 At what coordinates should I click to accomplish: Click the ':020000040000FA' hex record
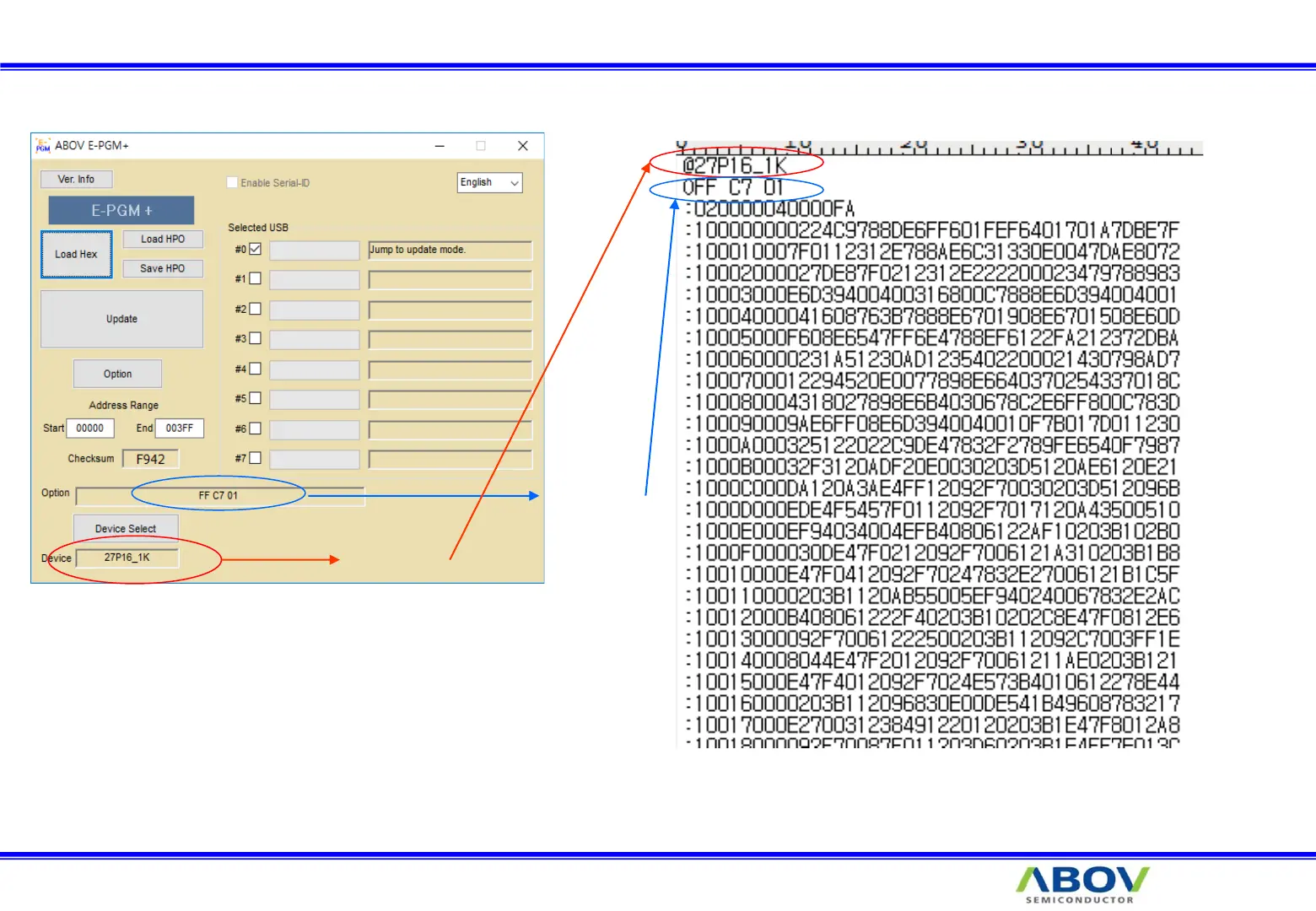click(x=770, y=208)
